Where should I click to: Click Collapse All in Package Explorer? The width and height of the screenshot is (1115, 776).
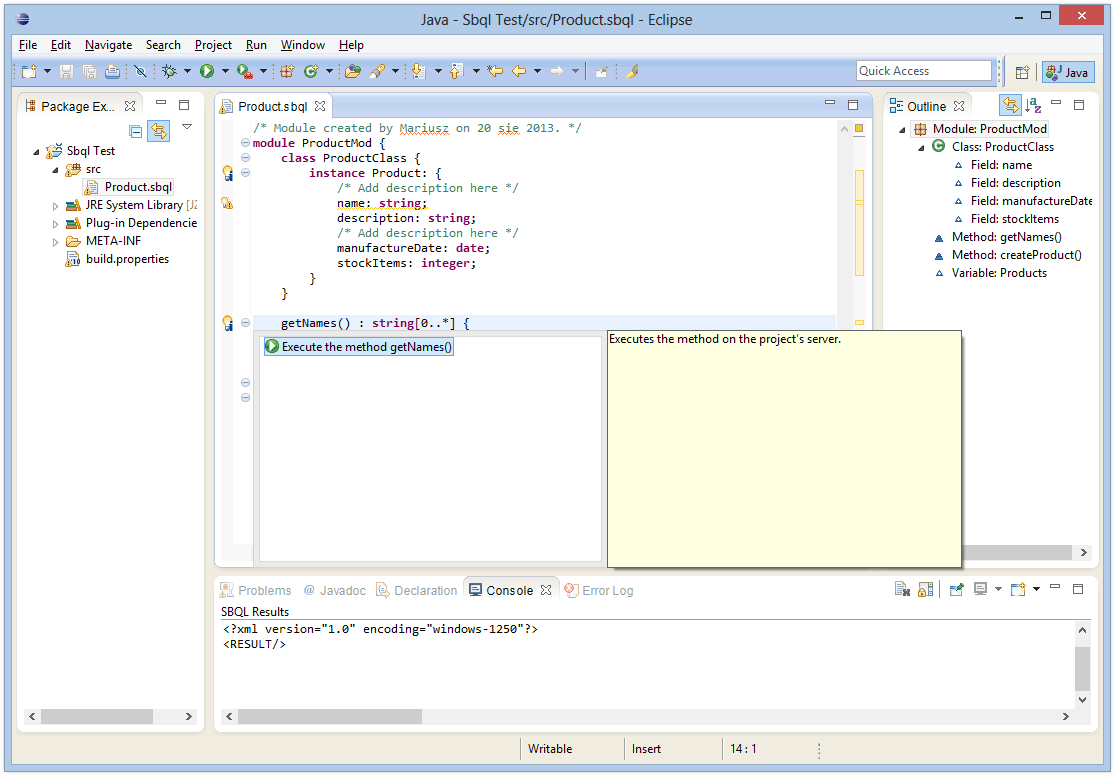[136, 131]
